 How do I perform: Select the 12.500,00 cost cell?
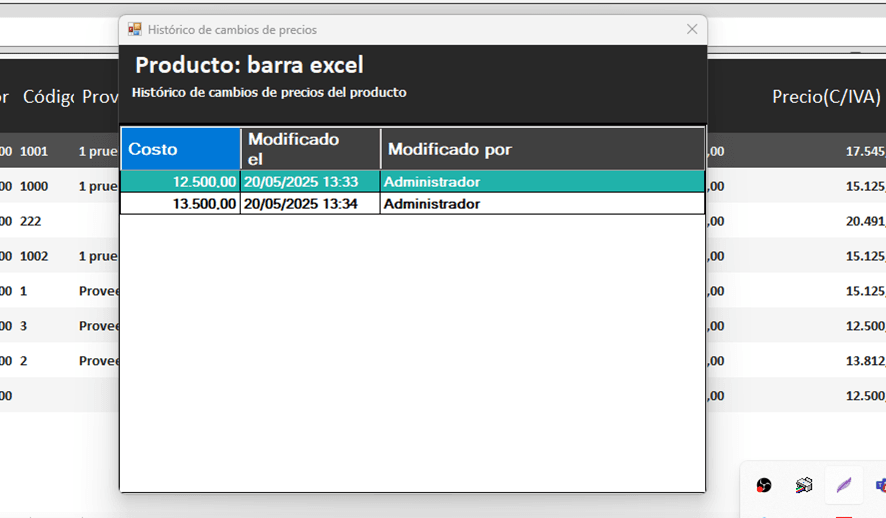[181, 182]
